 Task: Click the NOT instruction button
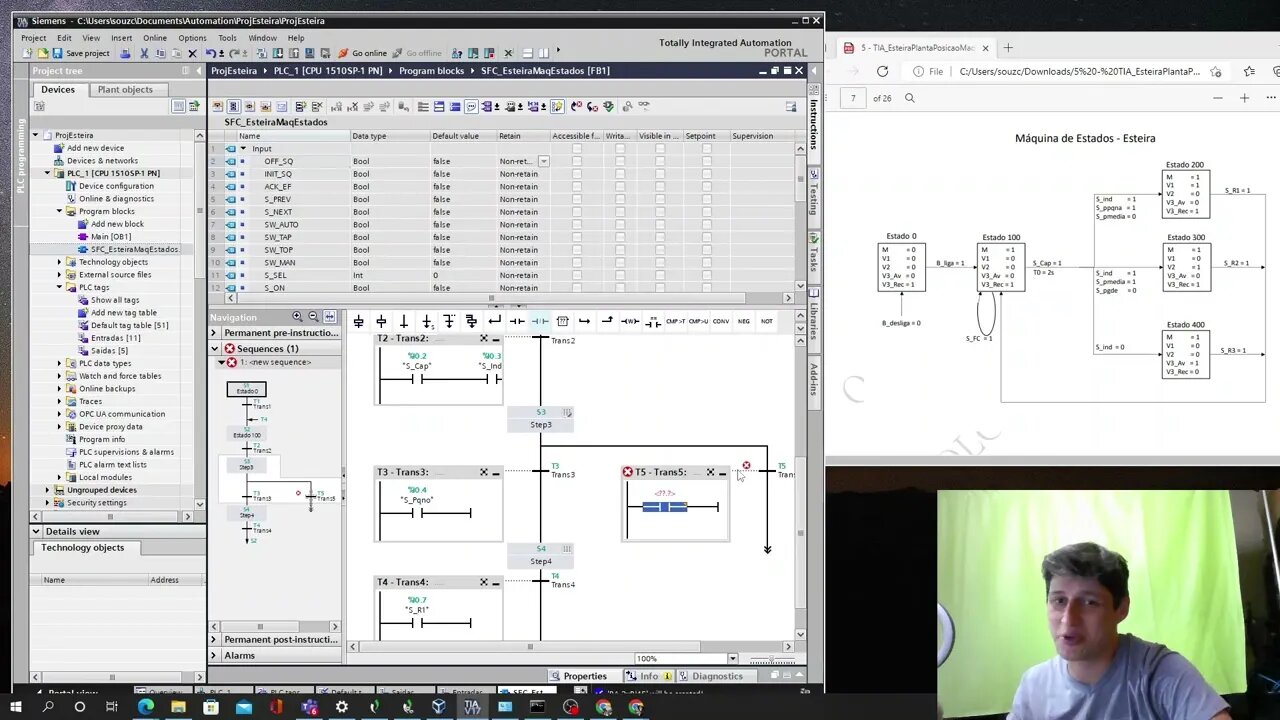(767, 321)
